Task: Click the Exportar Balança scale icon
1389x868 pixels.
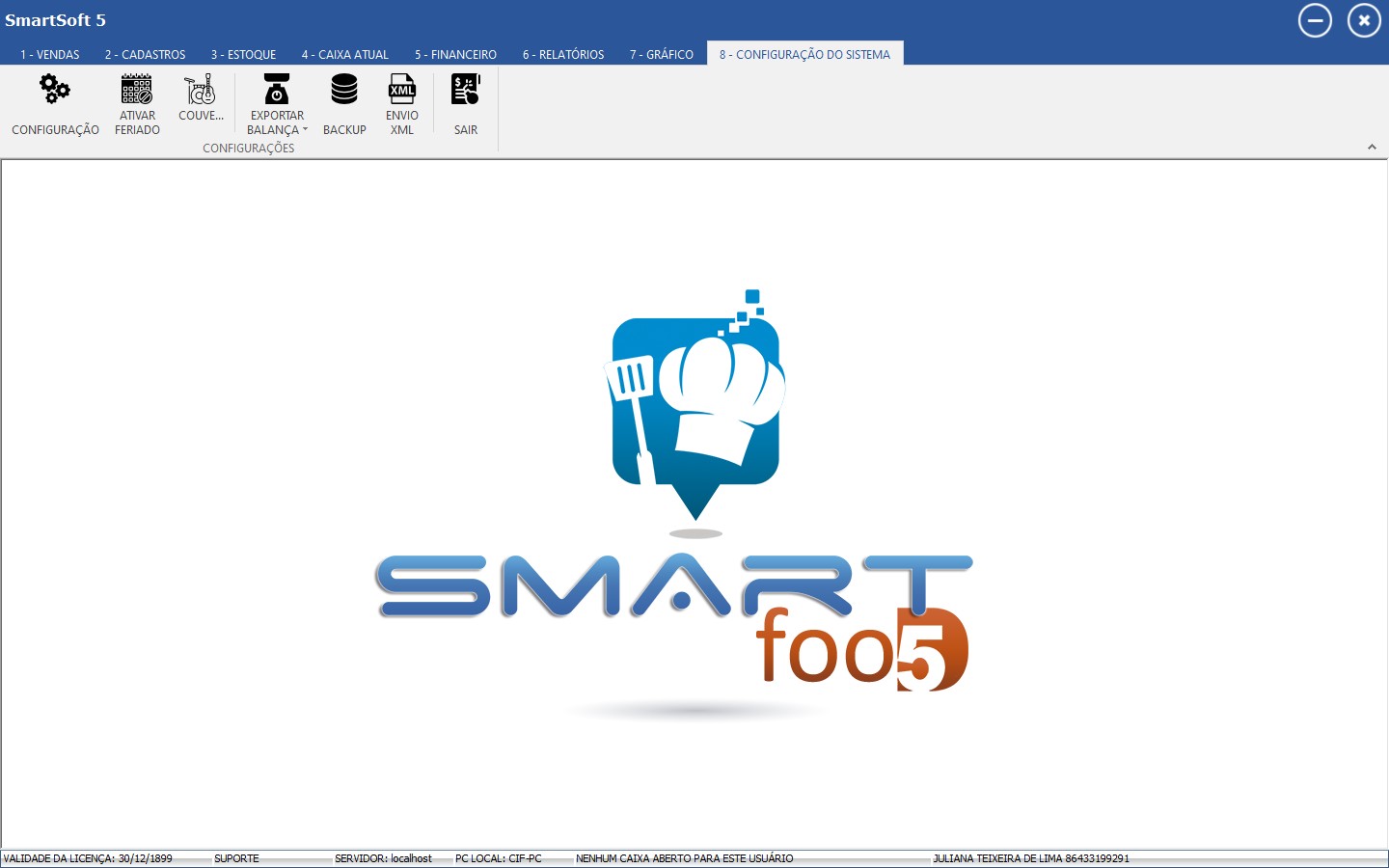Action: point(277,90)
